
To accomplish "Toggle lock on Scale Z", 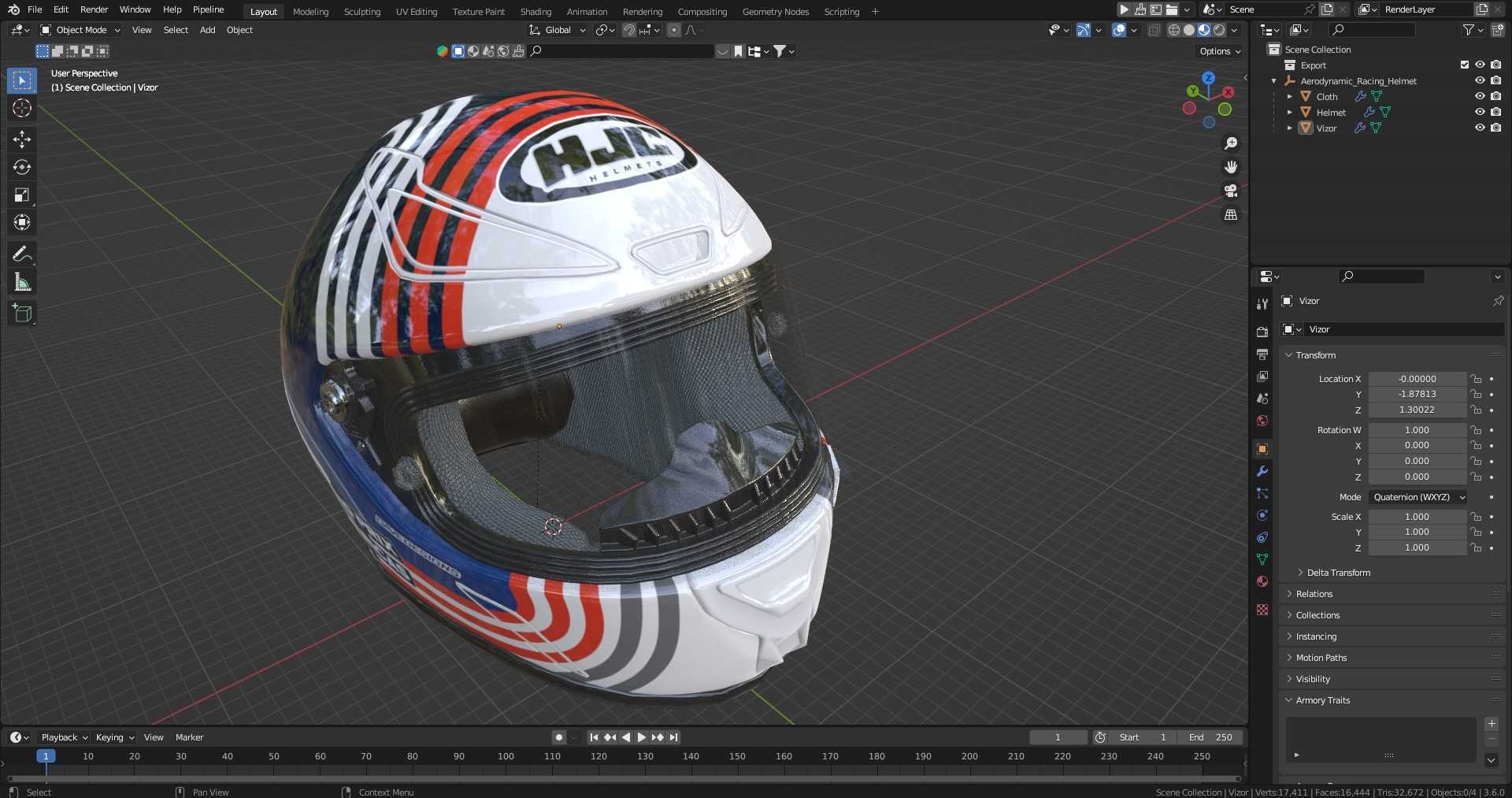I will 1477,547.
